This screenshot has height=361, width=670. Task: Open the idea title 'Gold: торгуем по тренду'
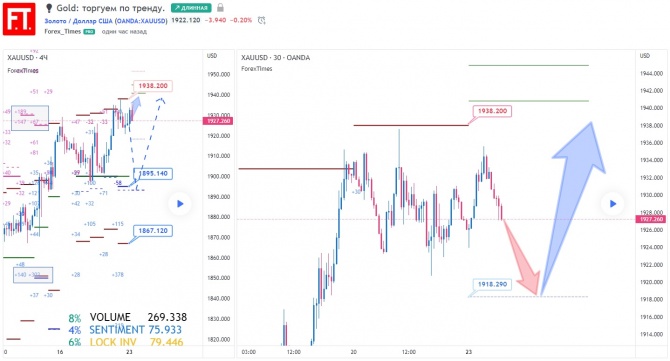(111, 8)
